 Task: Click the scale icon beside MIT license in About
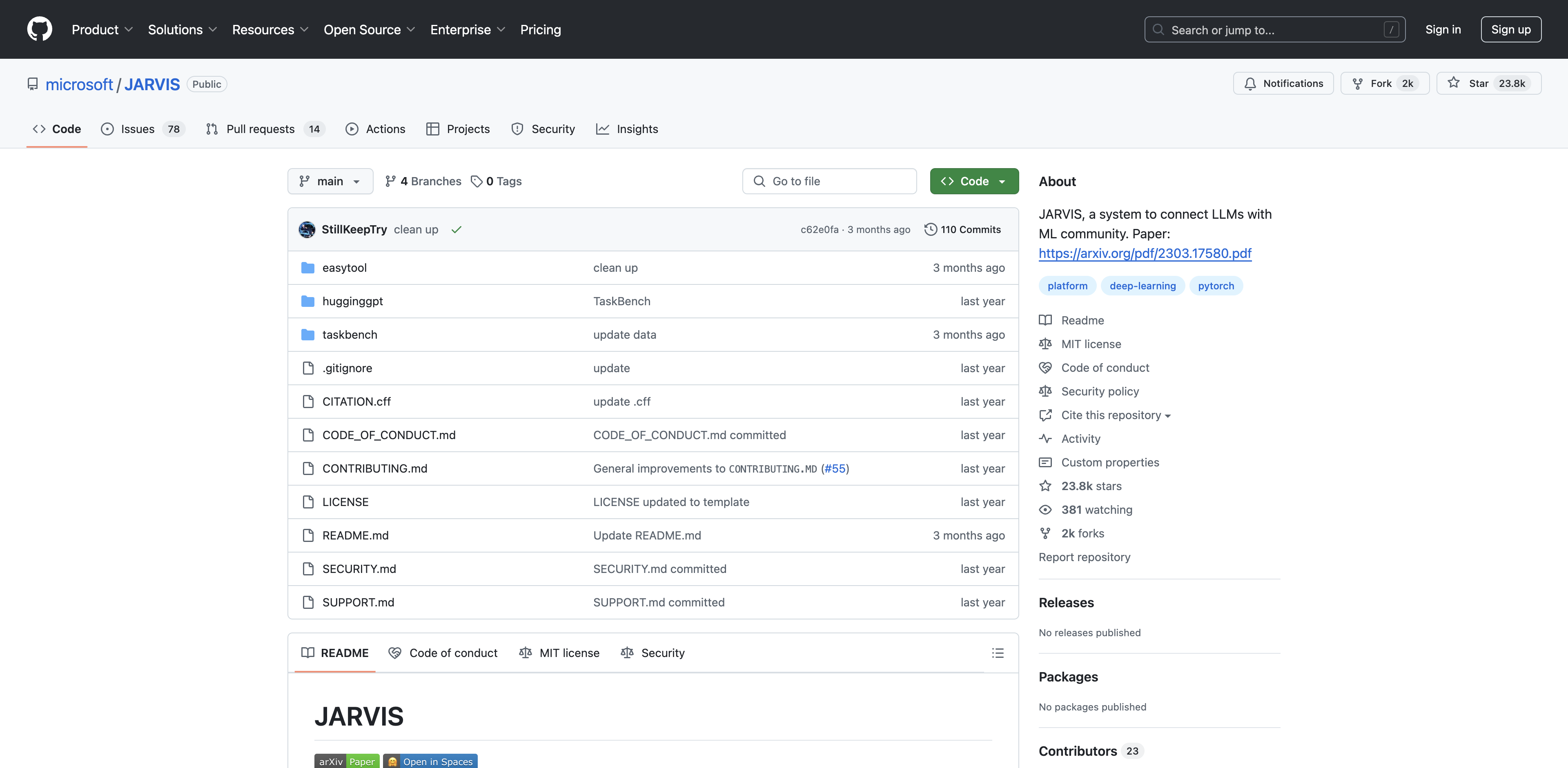[1045, 344]
